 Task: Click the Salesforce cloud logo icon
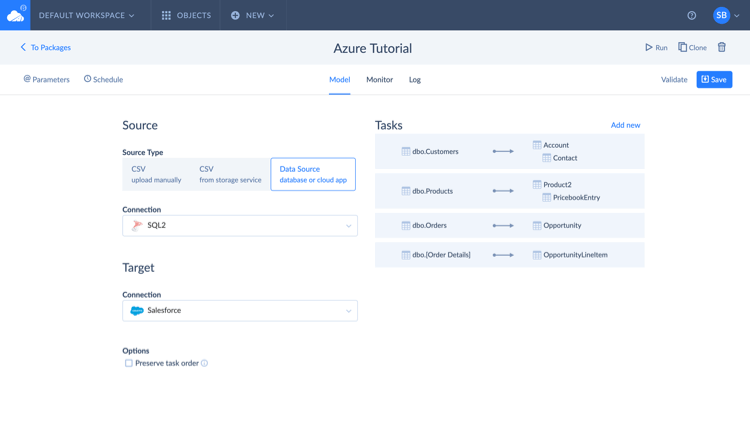pos(137,310)
